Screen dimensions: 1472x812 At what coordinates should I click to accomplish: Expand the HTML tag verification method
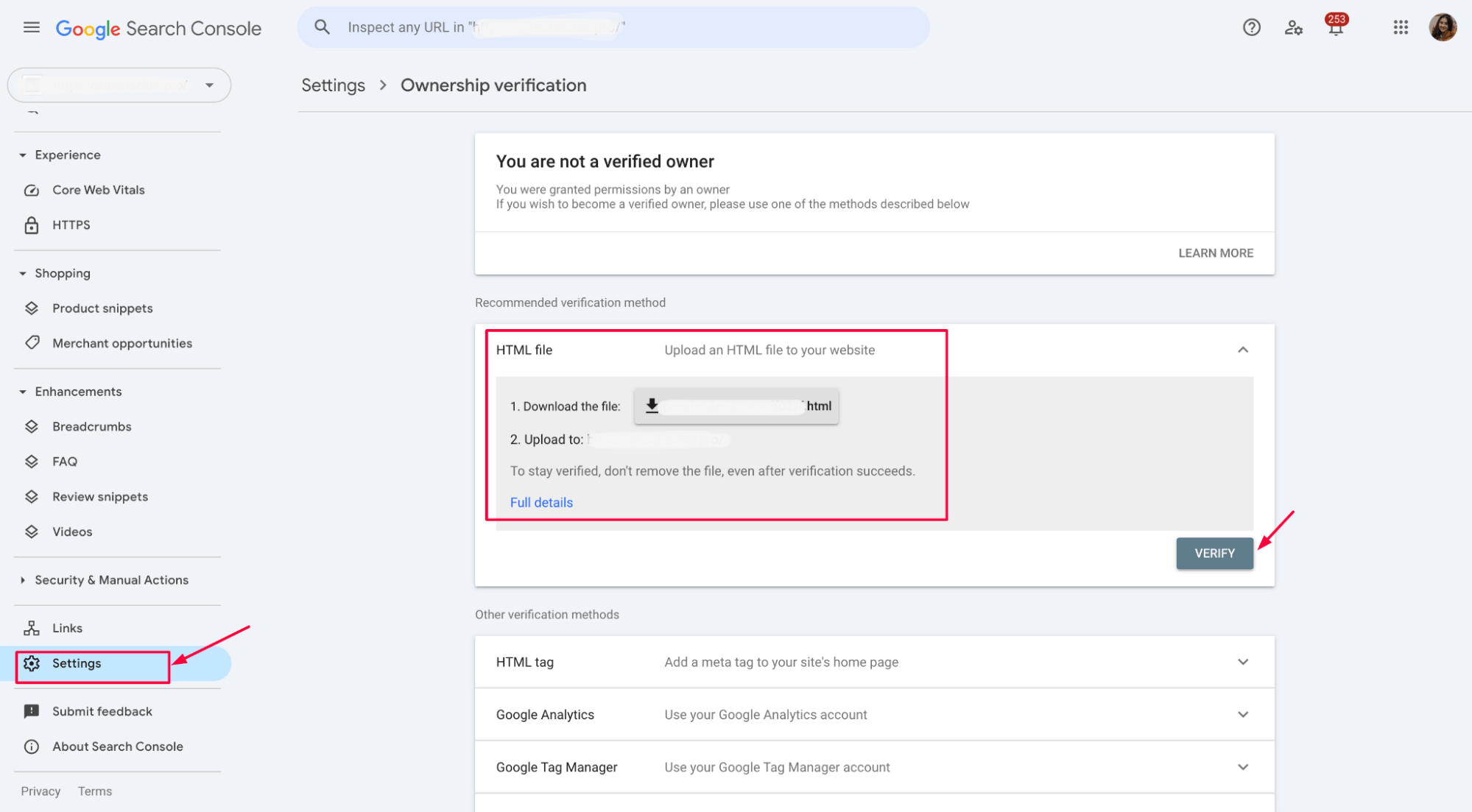[x=1242, y=662]
